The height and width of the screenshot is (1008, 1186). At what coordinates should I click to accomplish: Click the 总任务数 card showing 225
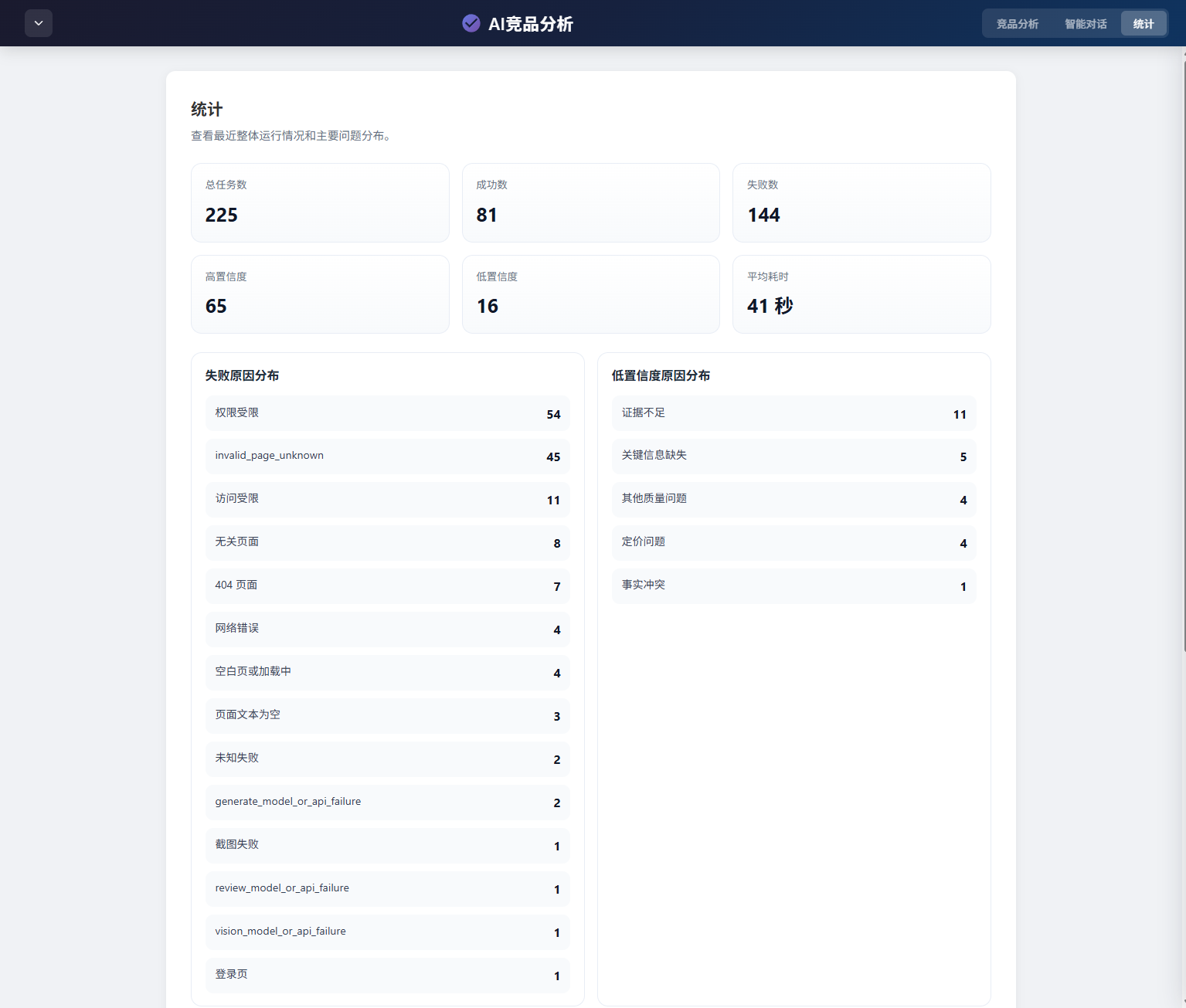coord(320,202)
